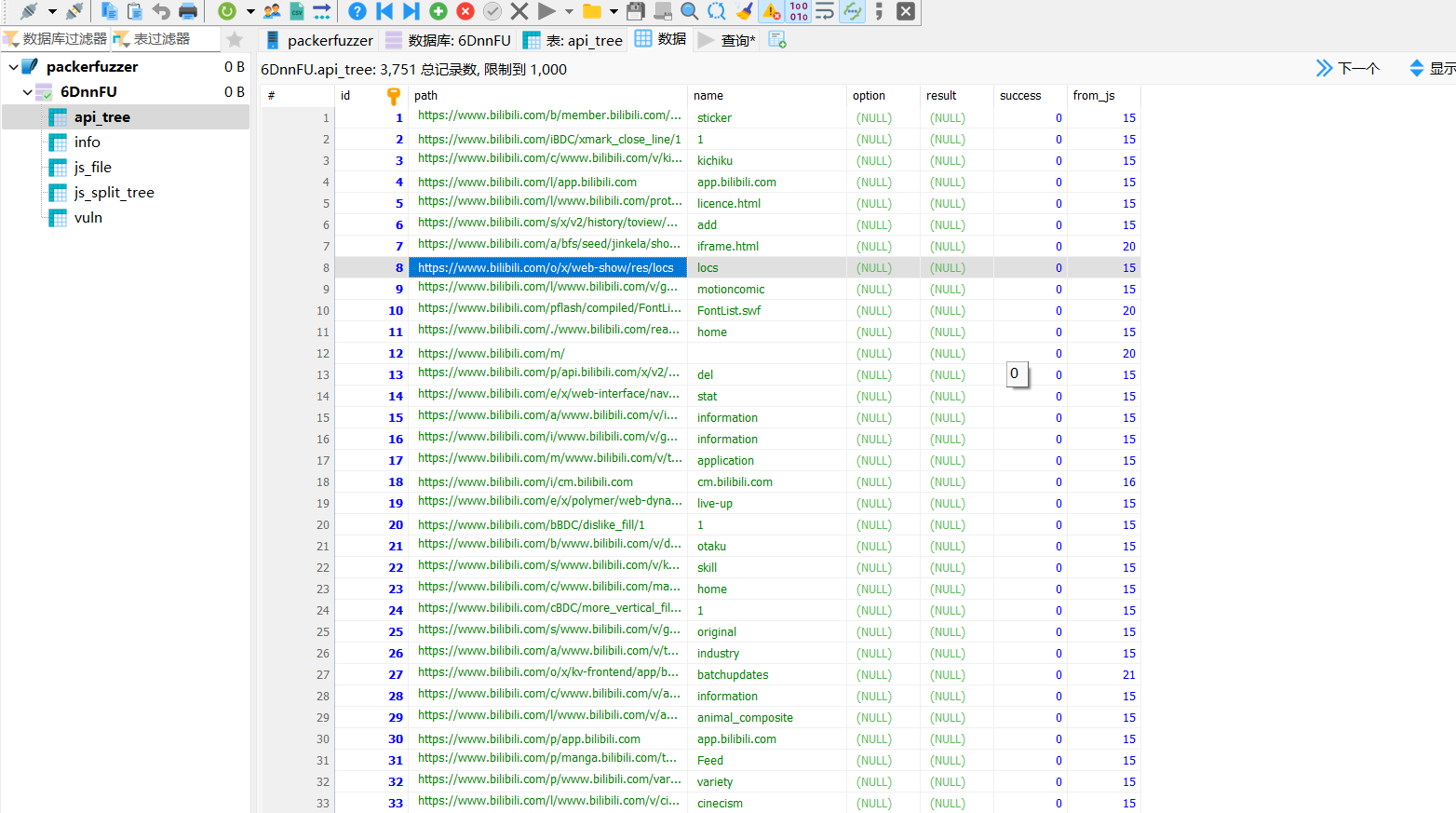The image size is (1456, 813).
Task: Click the connect to server plug icon
Action: point(30,11)
